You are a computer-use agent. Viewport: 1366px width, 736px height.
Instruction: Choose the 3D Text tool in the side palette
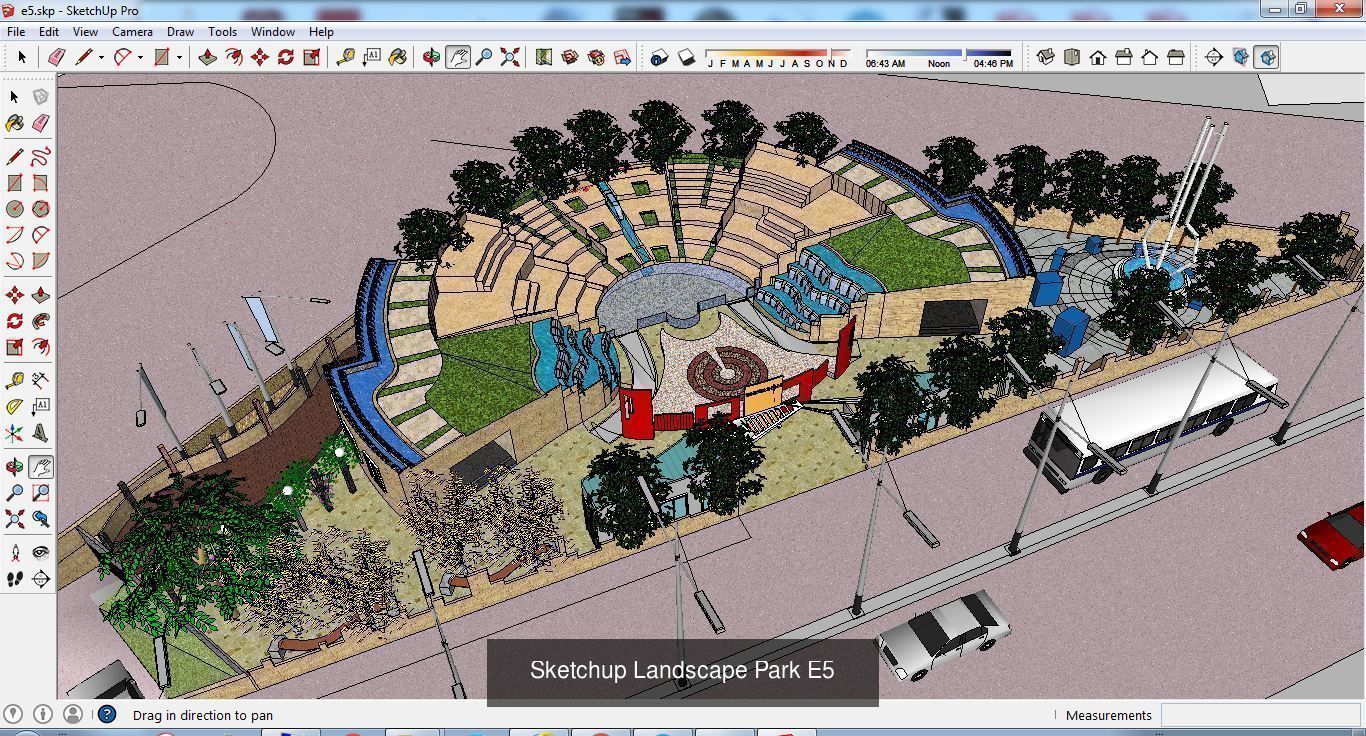click(40, 432)
